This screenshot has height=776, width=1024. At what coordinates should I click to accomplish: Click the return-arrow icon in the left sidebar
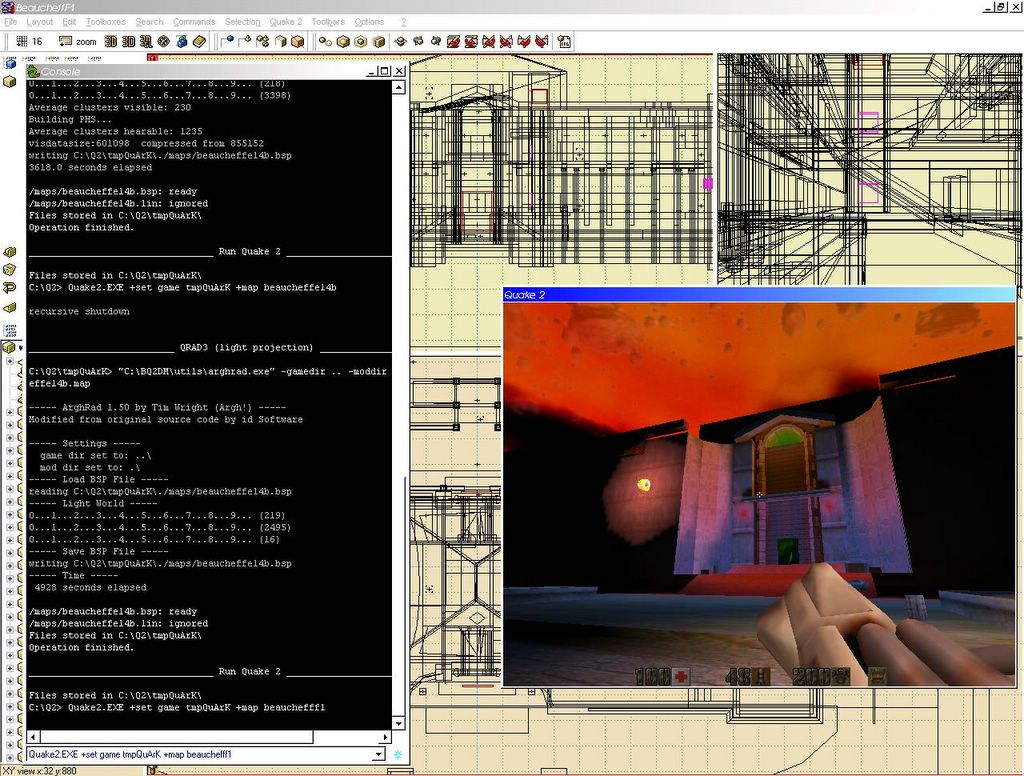(x=9, y=288)
